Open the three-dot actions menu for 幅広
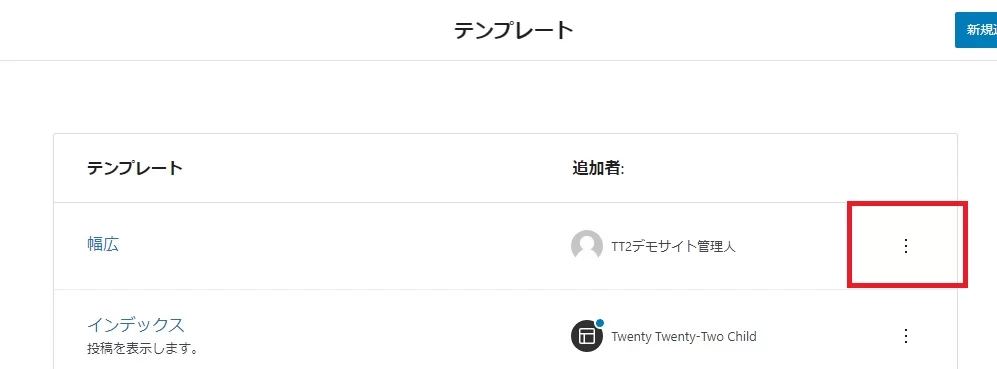The width and height of the screenshot is (997, 369). (x=906, y=246)
